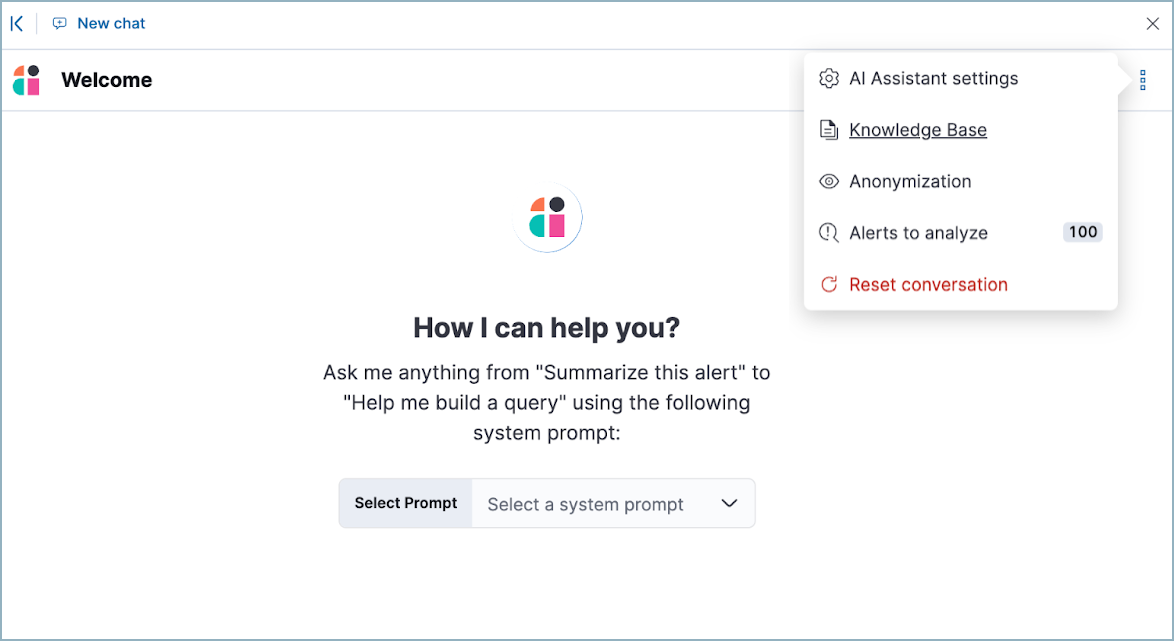Click the center Elastic assistant avatar
The image size is (1174, 641).
click(x=547, y=217)
